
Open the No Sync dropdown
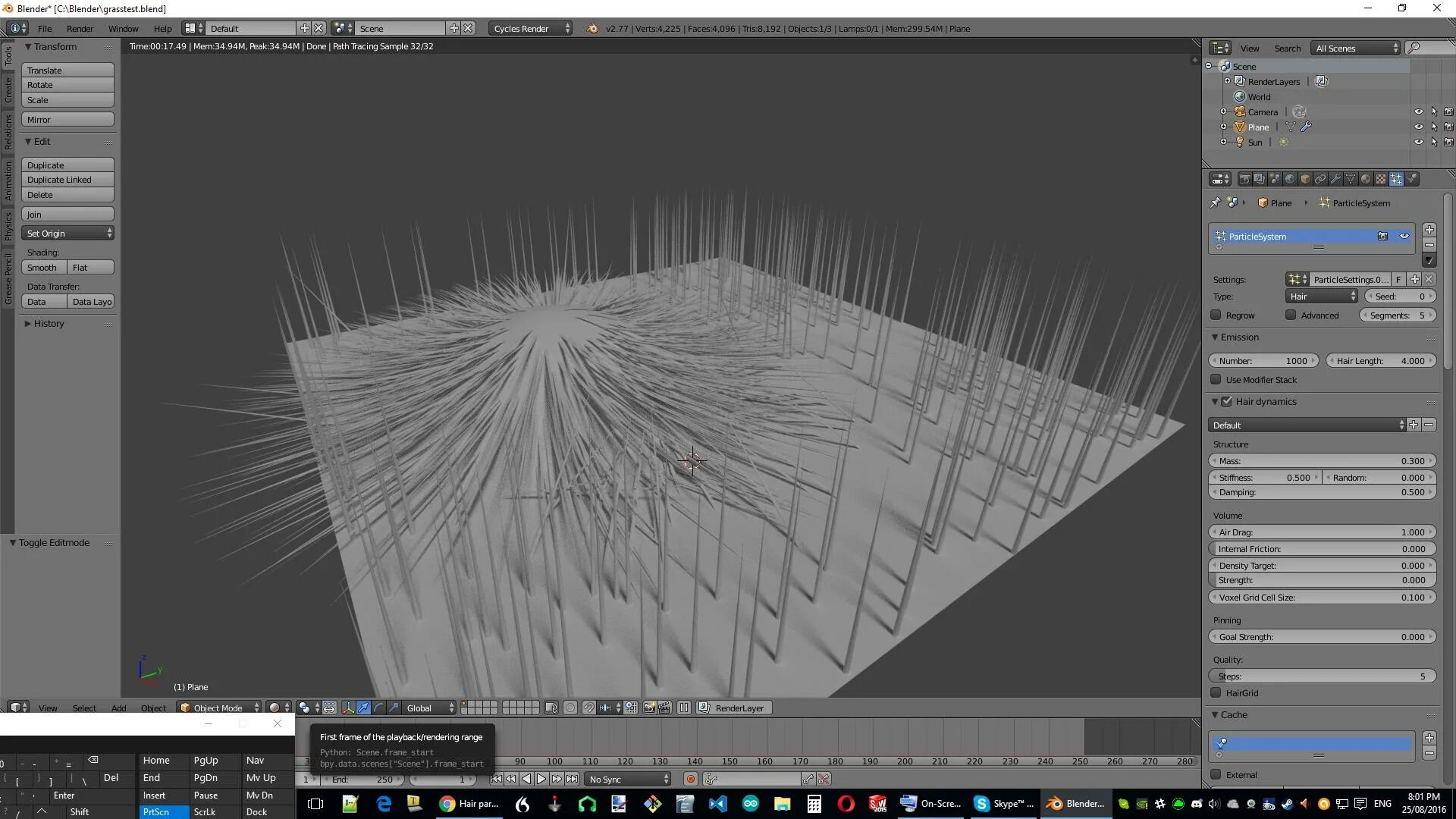(628, 779)
